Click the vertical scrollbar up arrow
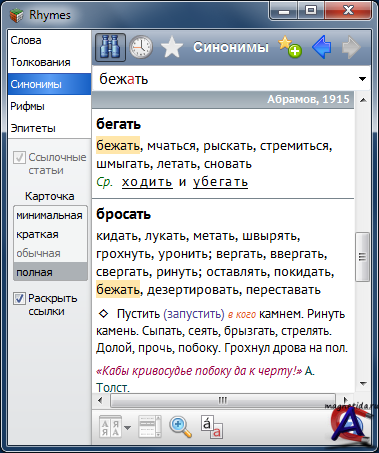Image resolution: width=379 pixels, height=453 pixels. tap(363, 100)
